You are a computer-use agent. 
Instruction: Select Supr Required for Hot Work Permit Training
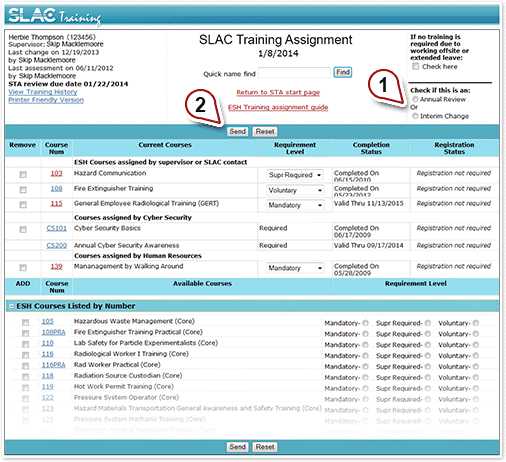[x=428, y=388]
